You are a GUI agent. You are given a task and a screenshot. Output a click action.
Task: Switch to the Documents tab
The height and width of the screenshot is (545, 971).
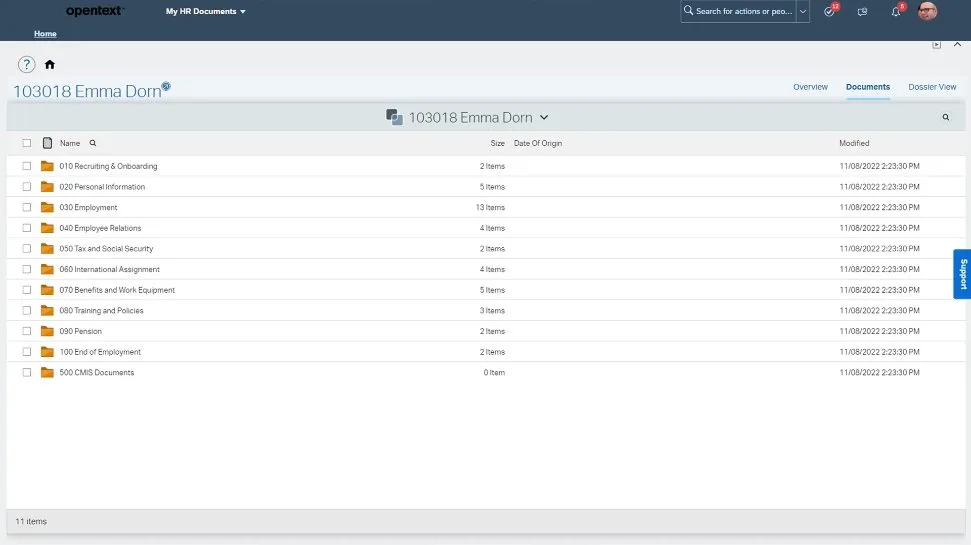click(x=868, y=87)
